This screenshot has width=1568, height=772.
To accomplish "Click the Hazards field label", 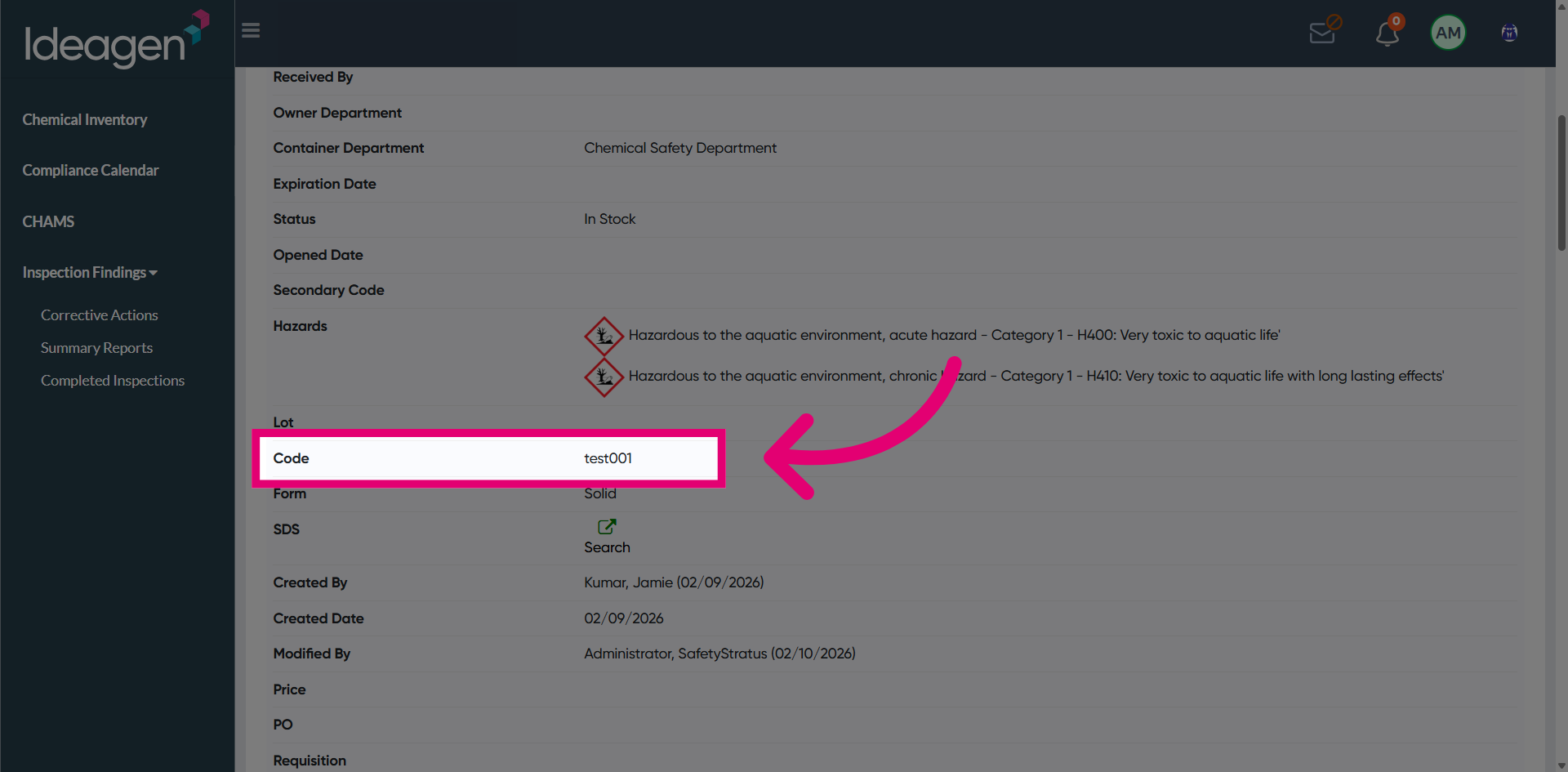I will pyautogui.click(x=300, y=326).
